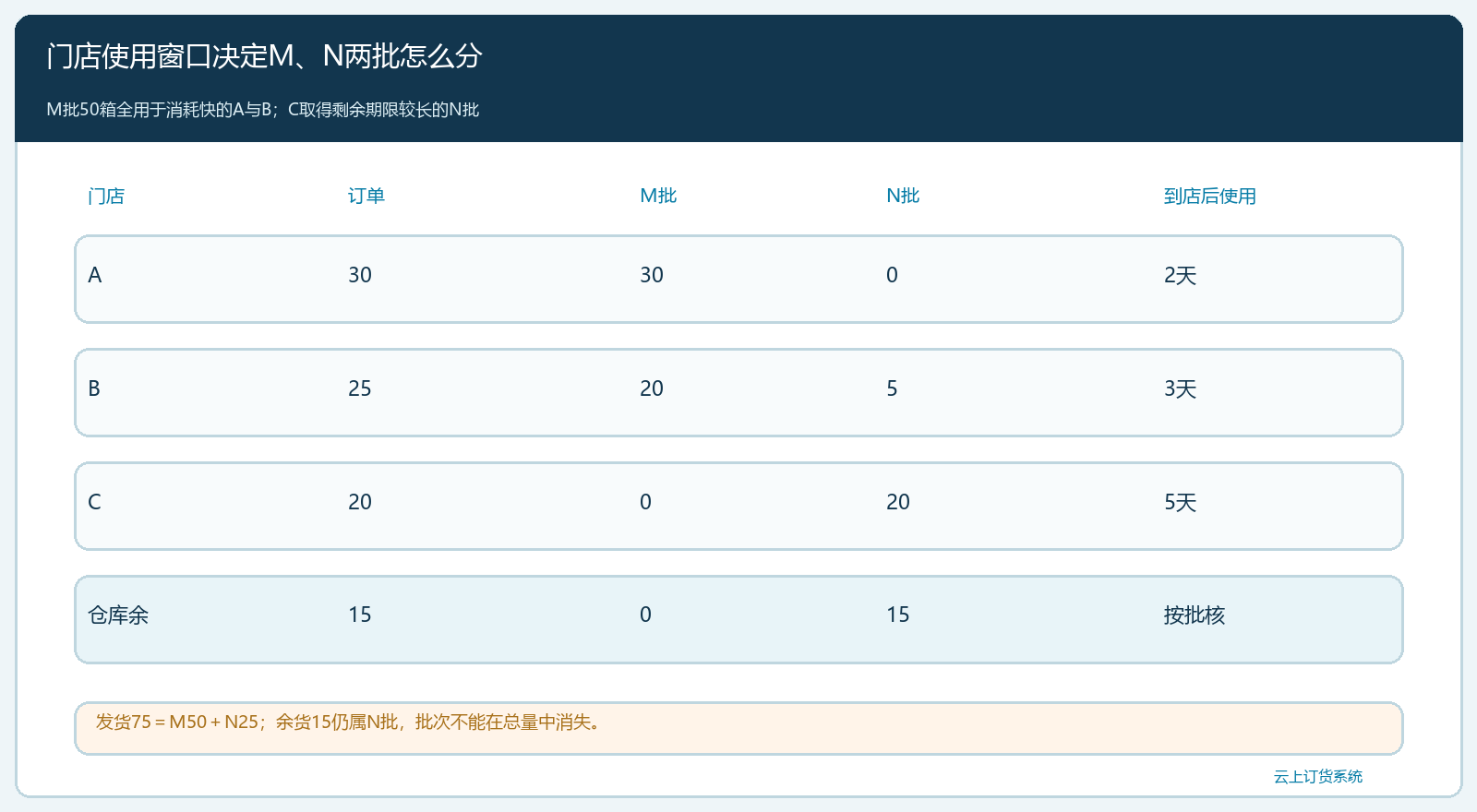Image resolution: width=1477 pixels, height=812 pixels.
Task: Click the 门店 column header
Action: pos(106,196)
